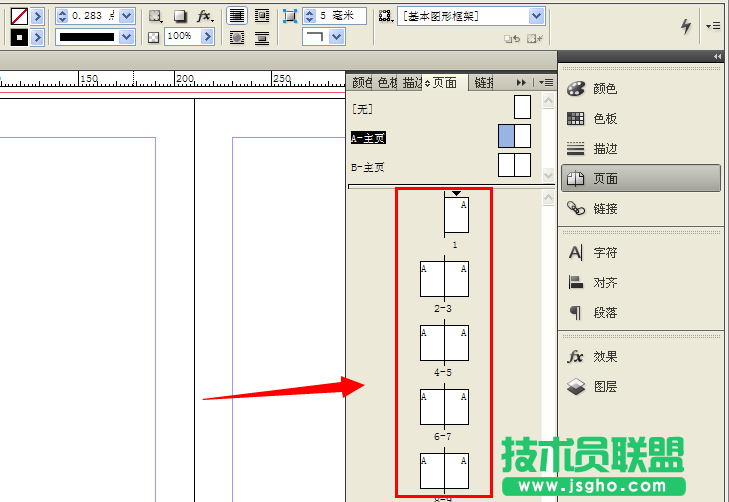
Task: Open the opacity slider arrow
Action: click(207, 36)
